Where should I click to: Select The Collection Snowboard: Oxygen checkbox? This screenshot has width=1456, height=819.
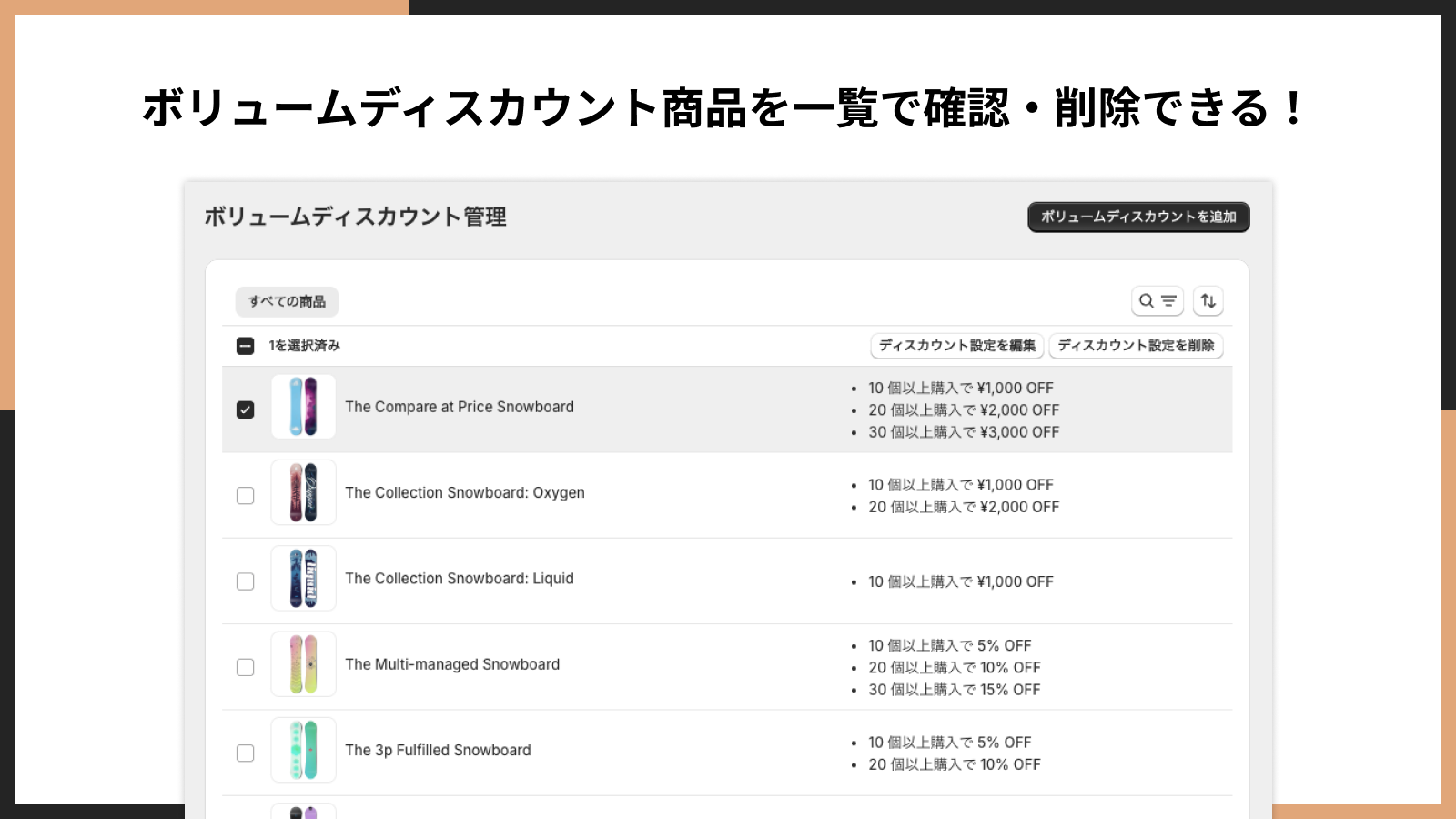tap(244, 495)
